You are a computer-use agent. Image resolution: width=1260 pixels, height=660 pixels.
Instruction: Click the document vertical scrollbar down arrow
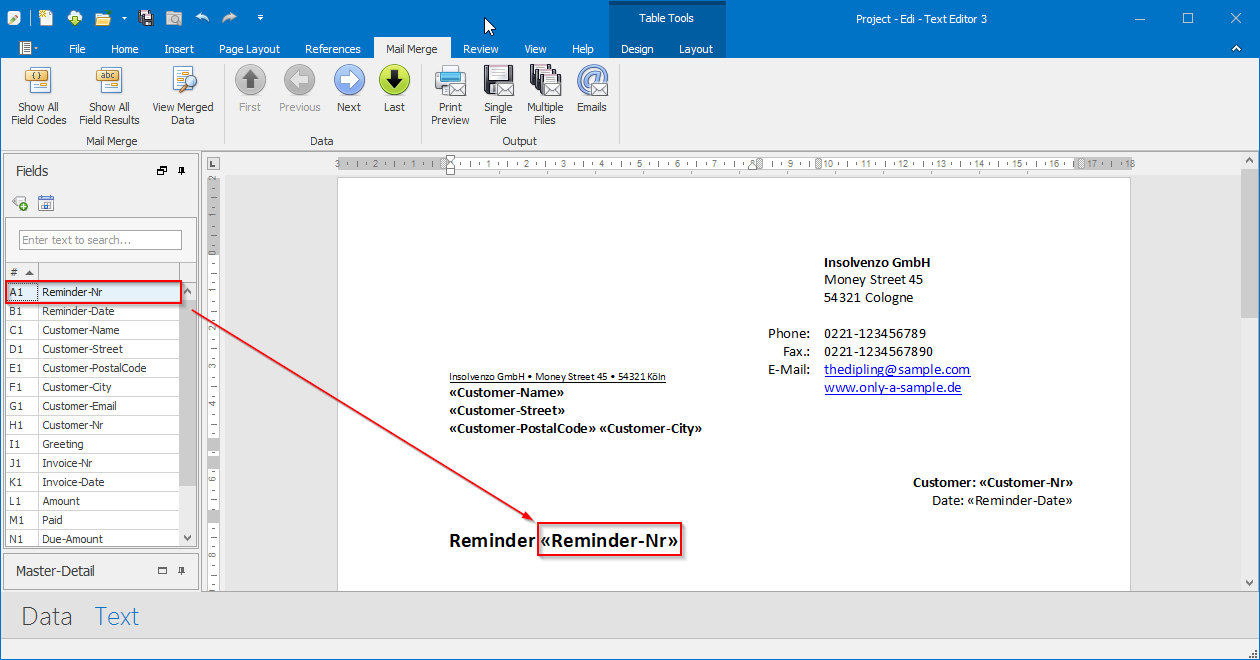[1249, 582]
